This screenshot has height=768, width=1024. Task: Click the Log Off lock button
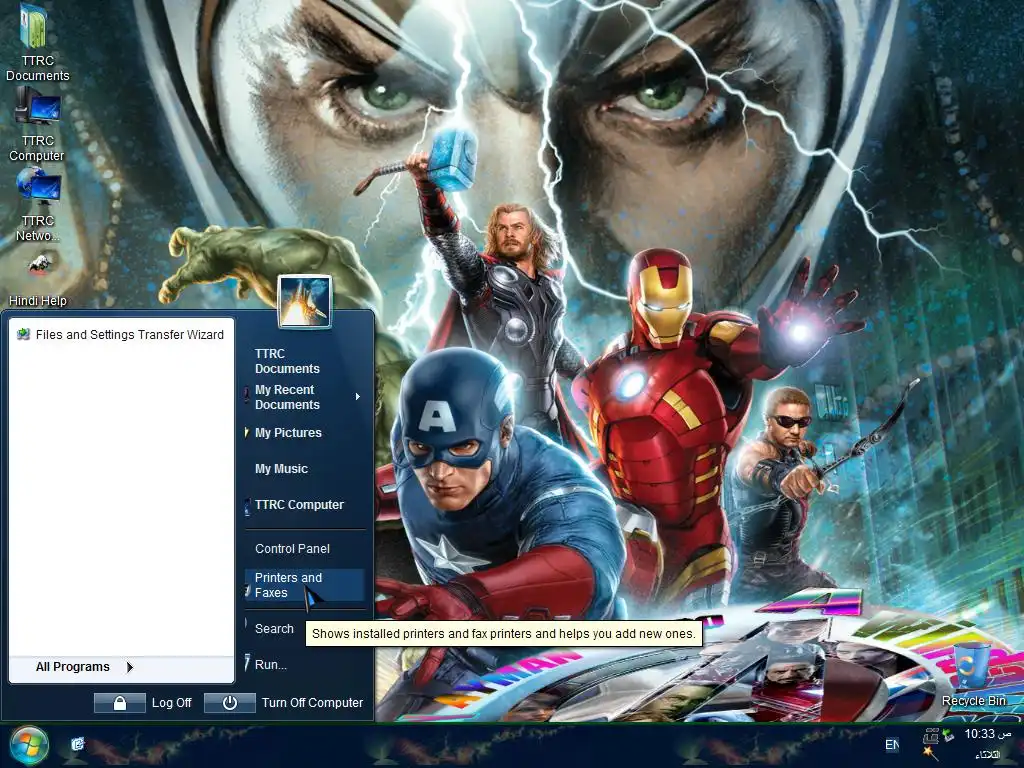tap(120, 703)
